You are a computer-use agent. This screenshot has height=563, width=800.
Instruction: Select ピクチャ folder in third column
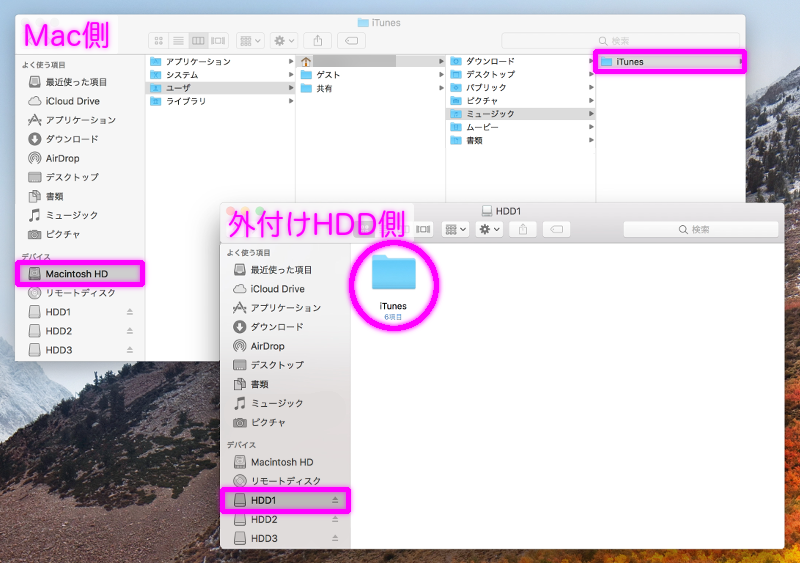point(521,101)
